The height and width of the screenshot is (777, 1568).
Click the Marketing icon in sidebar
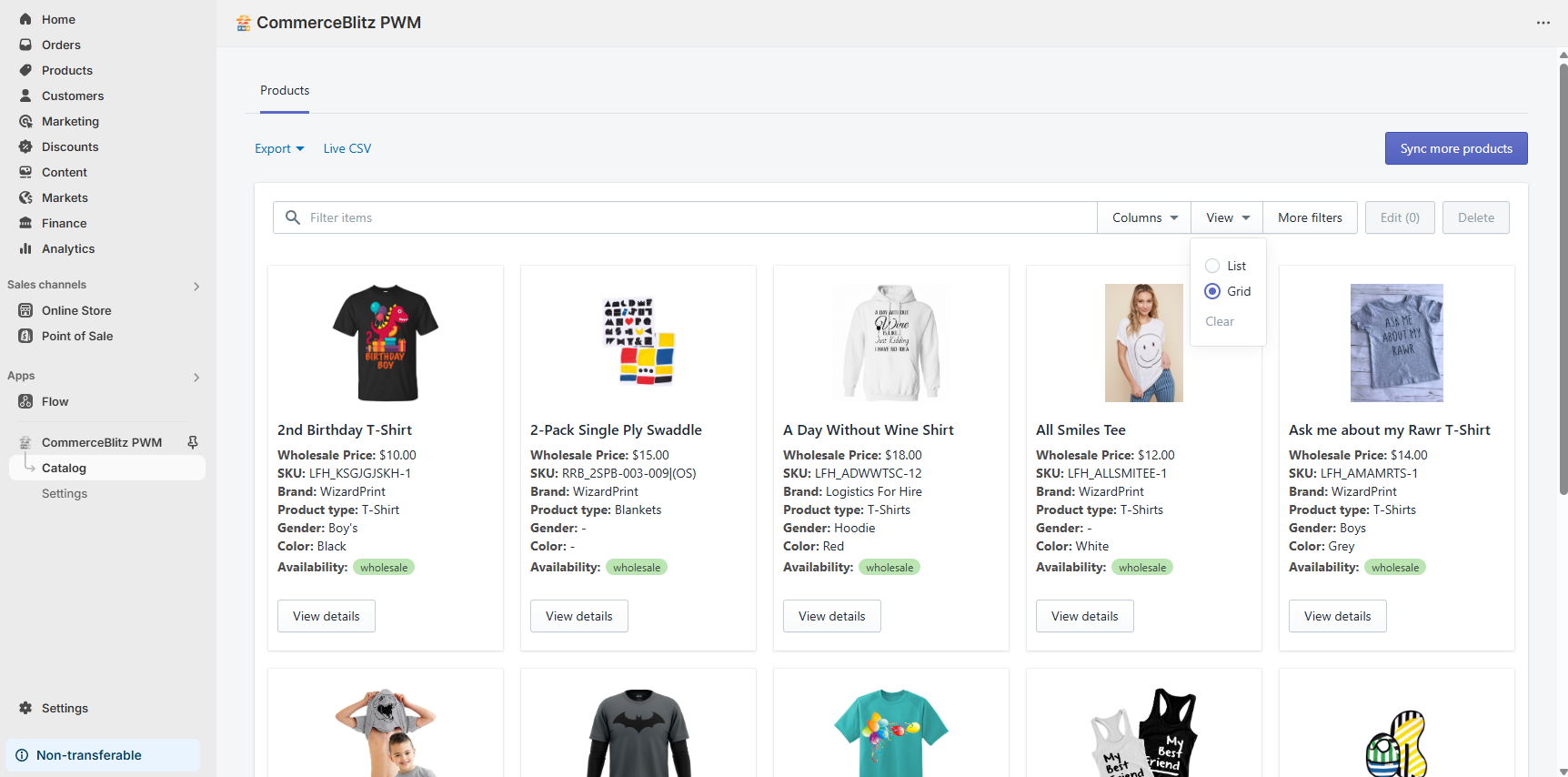[x=25, y=121]
